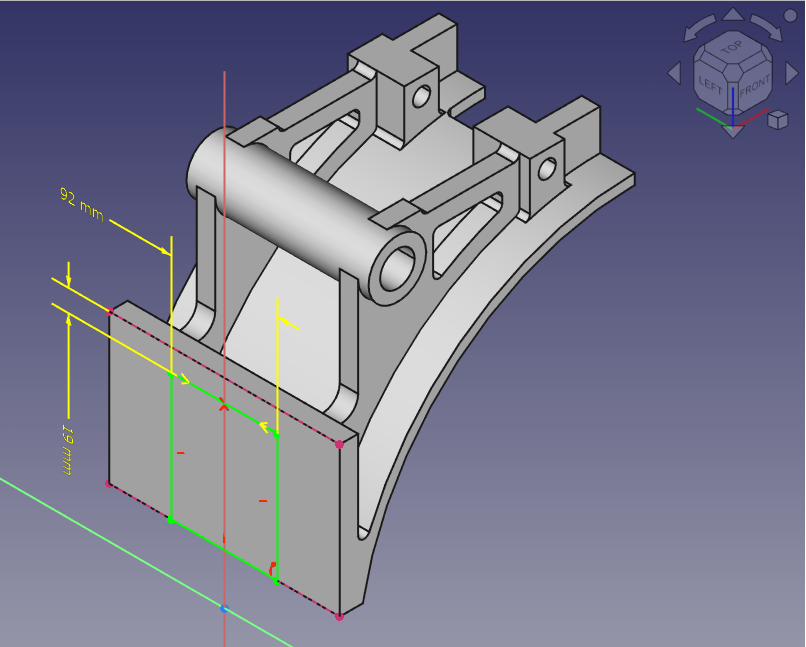Pick the red constraint at bottom-right sketch corner
This screenshot has width=806, height=647.
pos(271,567)
